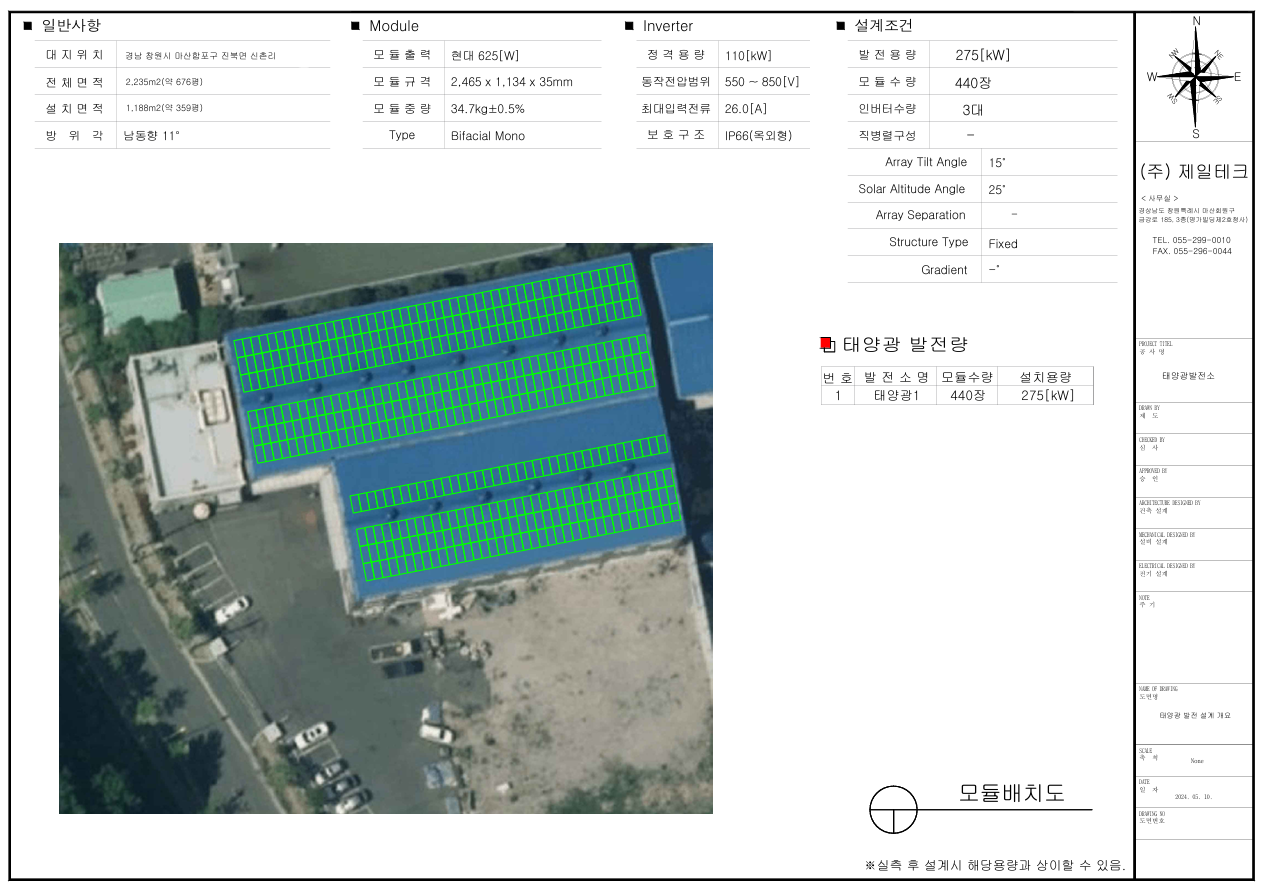1263x890 pixels.
Task: Click the black square bullet before 일반사항
Action: click(27, 26)
